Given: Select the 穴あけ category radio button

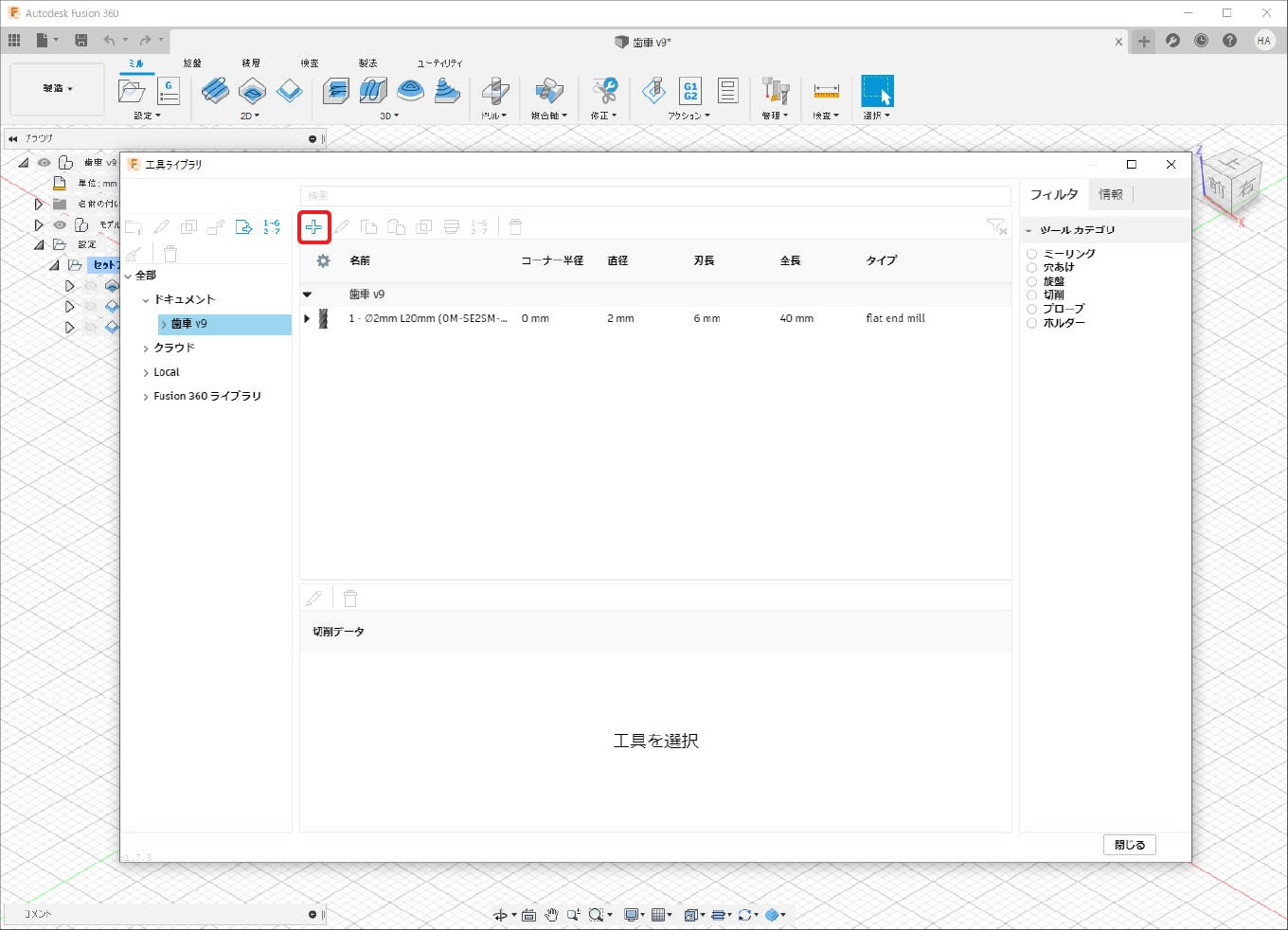Looking at the screenshot, I should [1032, 268].
